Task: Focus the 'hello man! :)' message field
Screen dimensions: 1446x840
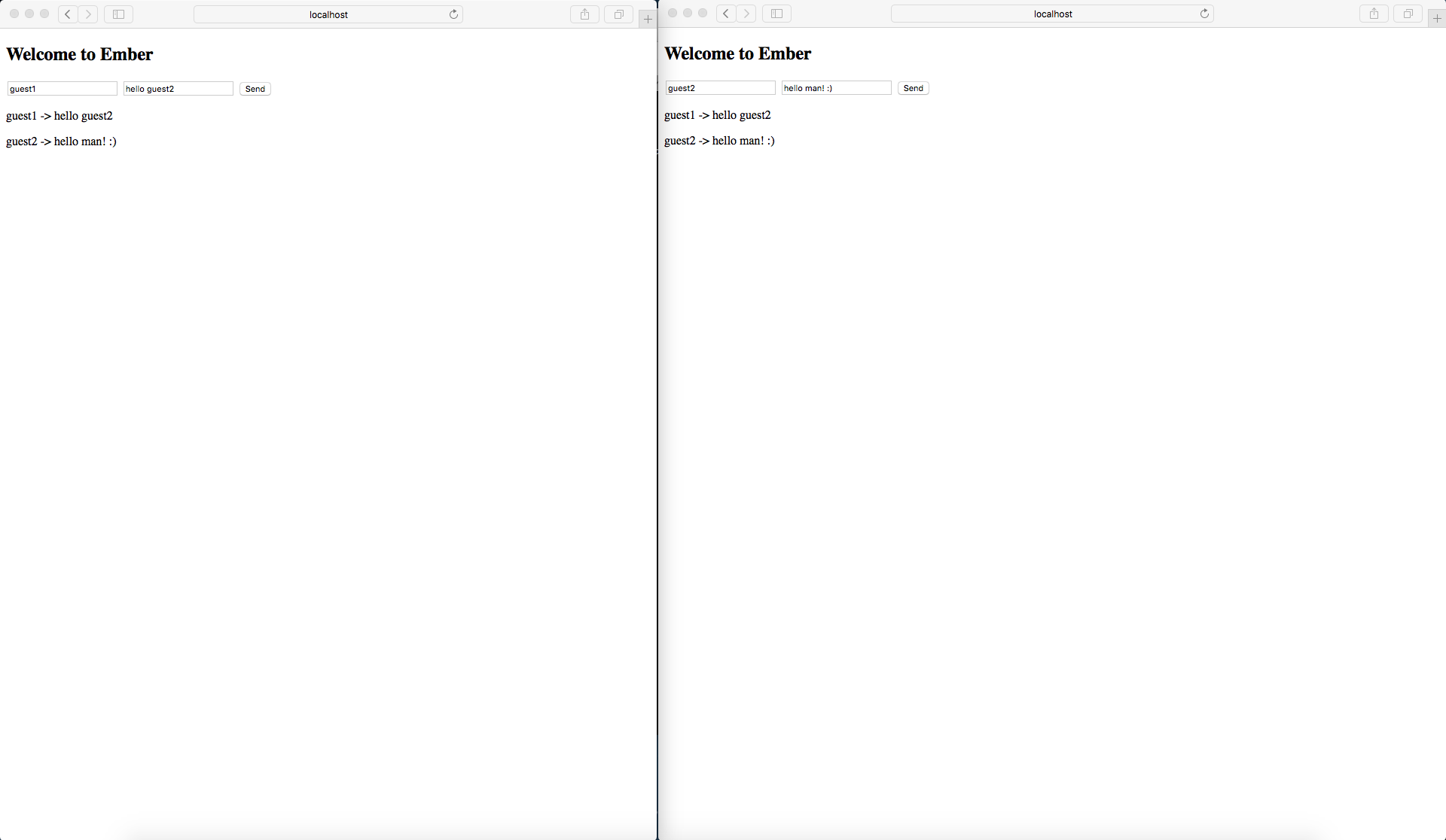Action: point(837,88)
